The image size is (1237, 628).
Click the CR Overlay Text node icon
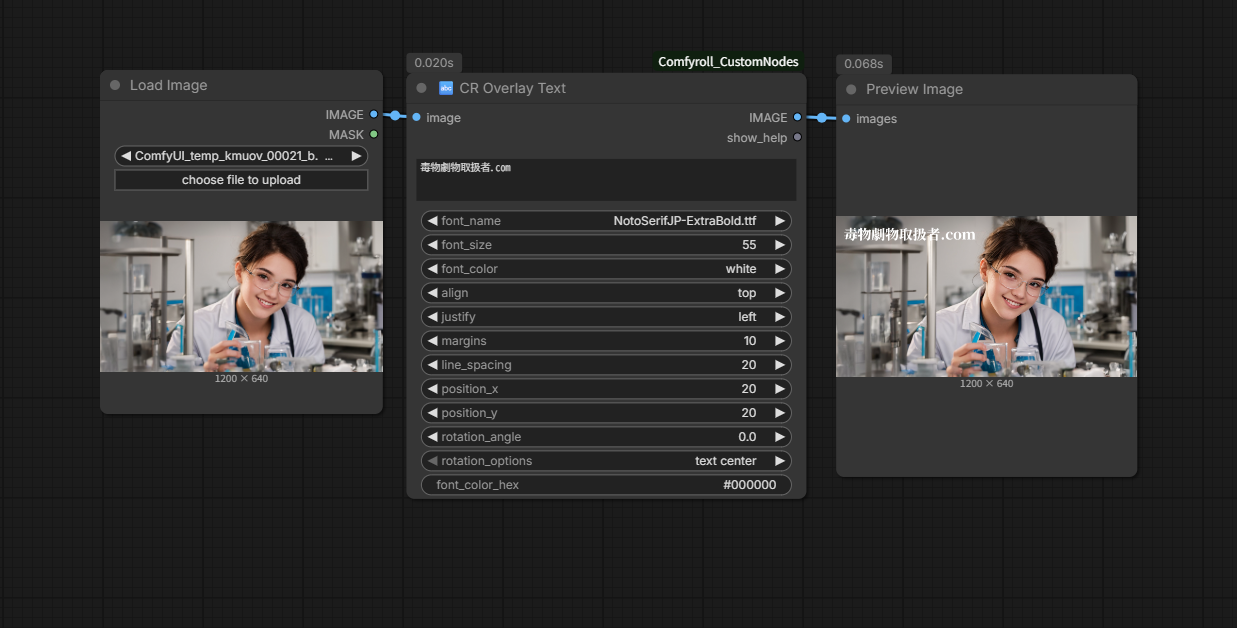[446, 88]
